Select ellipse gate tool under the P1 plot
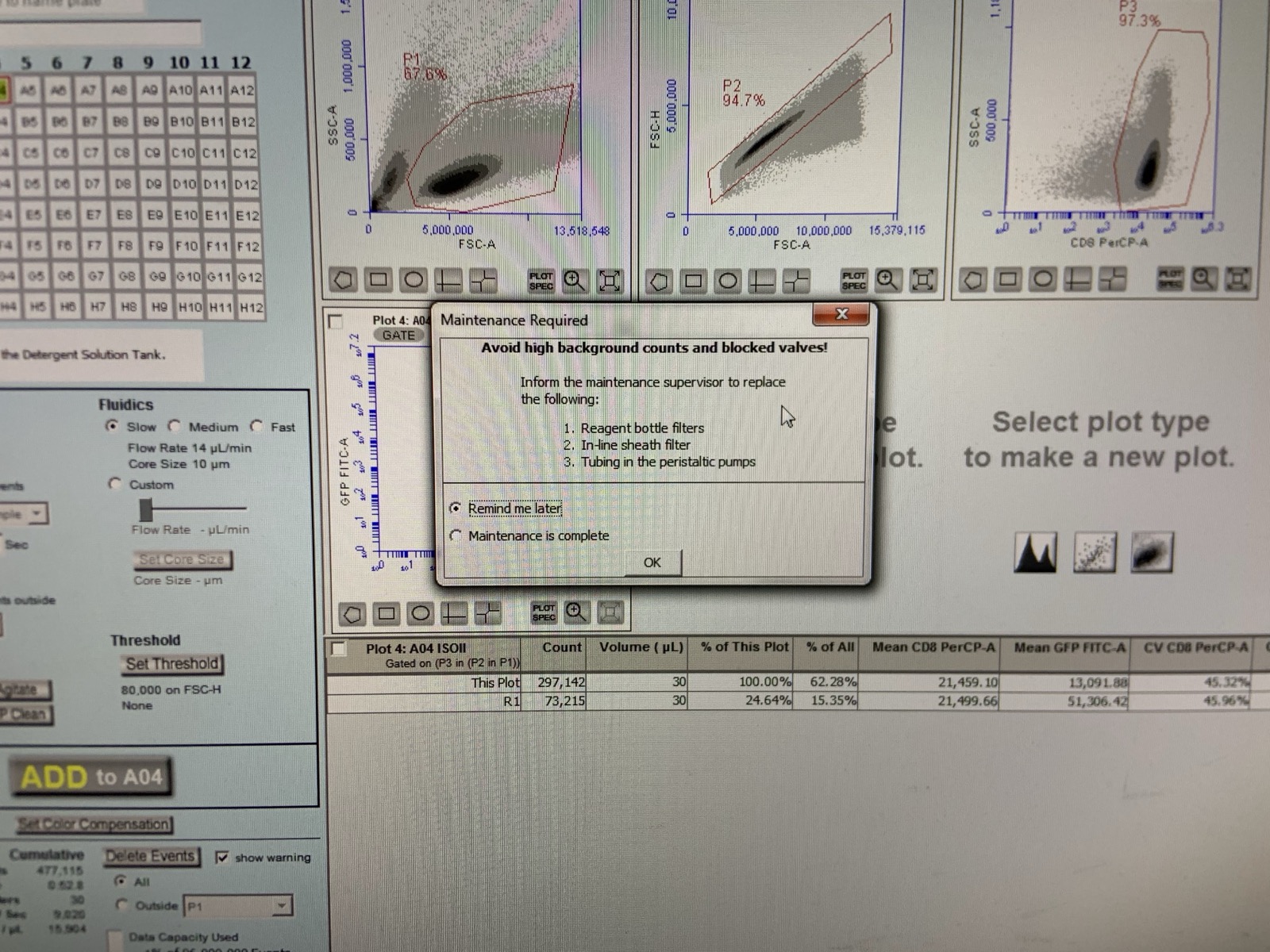This screenshot has width=1270, height=952. click(x=414, y=280)
